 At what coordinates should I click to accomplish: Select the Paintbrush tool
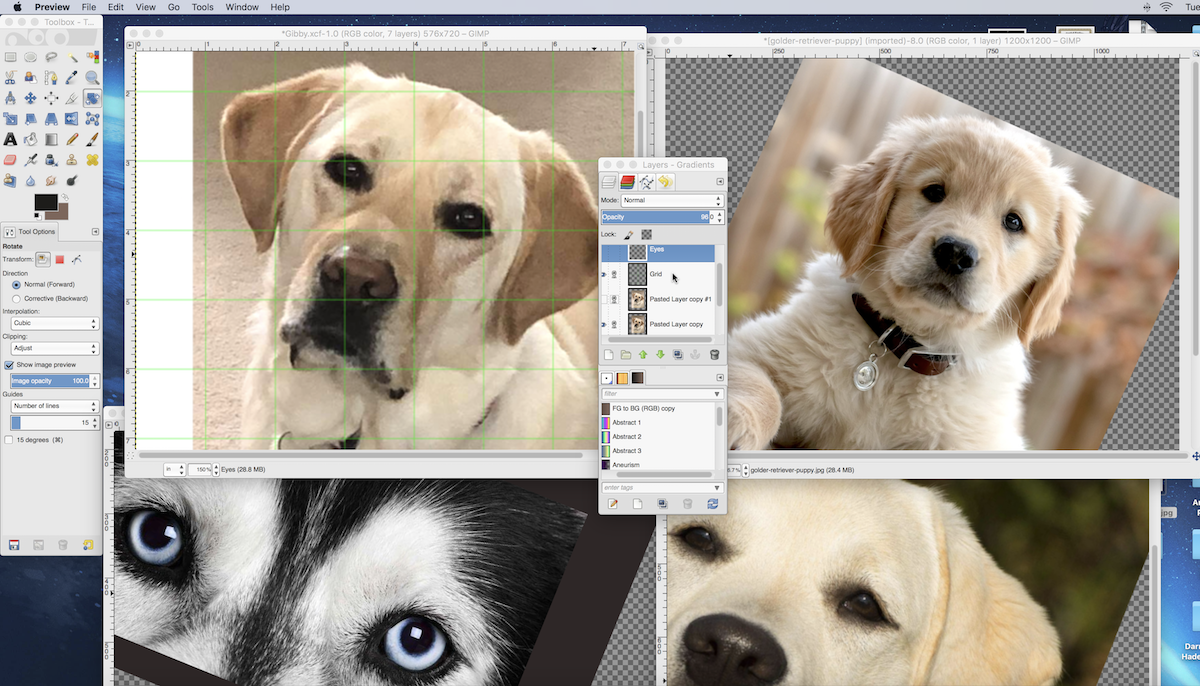[x=92, y=140]
